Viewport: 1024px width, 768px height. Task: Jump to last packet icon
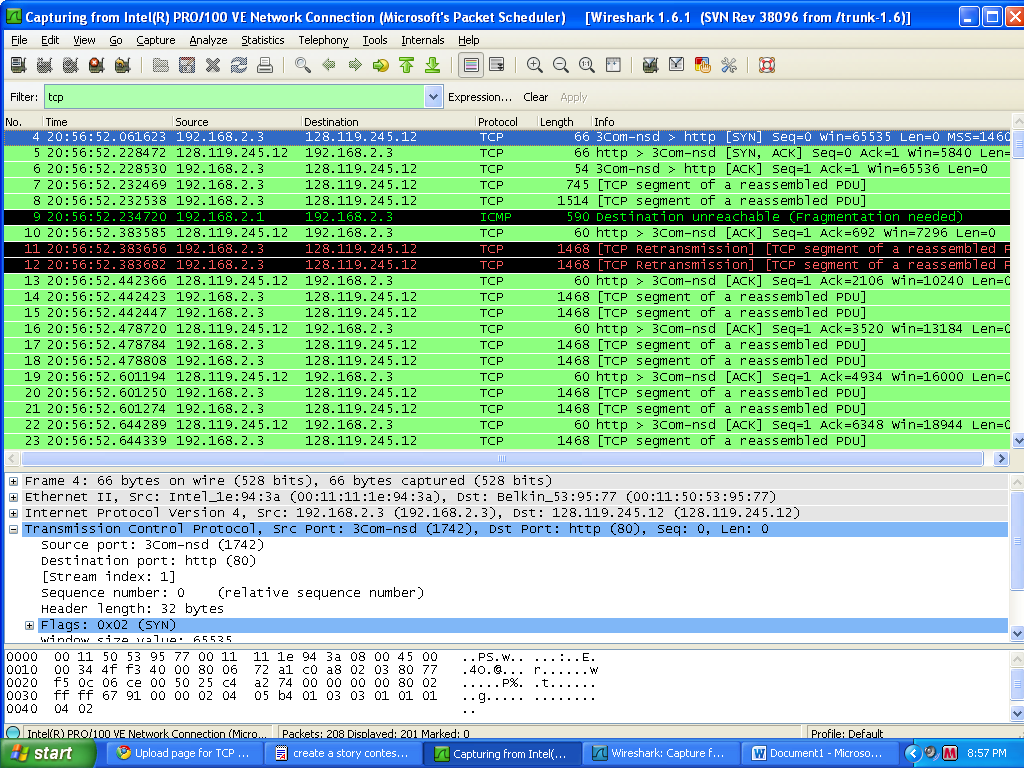coord(432,65)
